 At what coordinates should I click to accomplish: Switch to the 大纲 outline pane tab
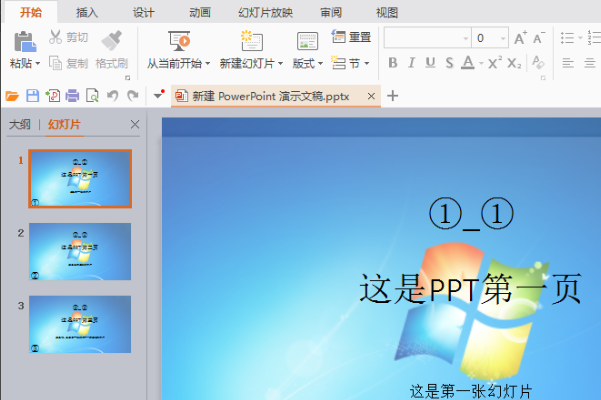coord(20,124)
